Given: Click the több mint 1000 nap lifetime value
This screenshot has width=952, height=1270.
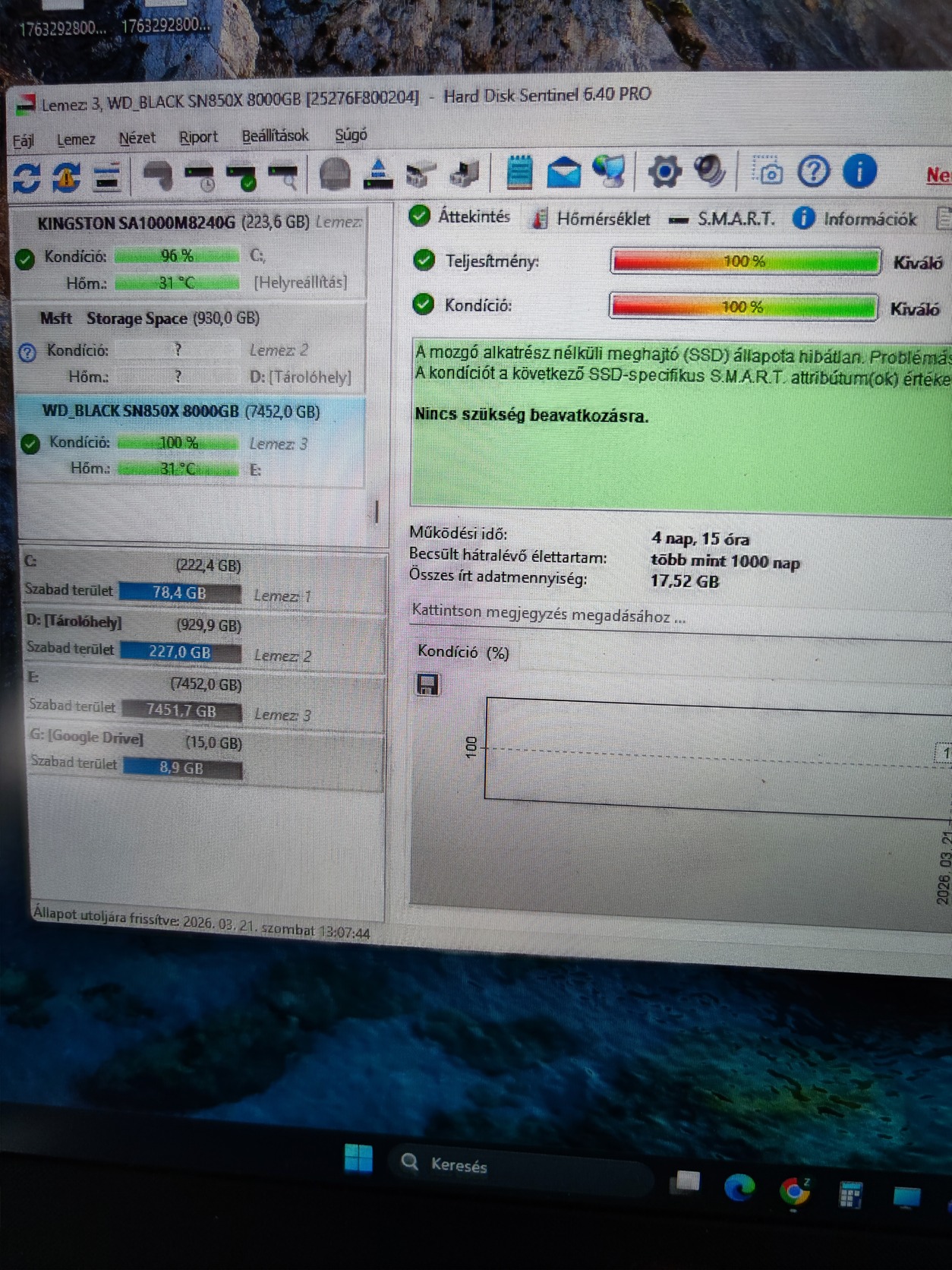Looking at the screenshot, I should [x=725, y=561].
